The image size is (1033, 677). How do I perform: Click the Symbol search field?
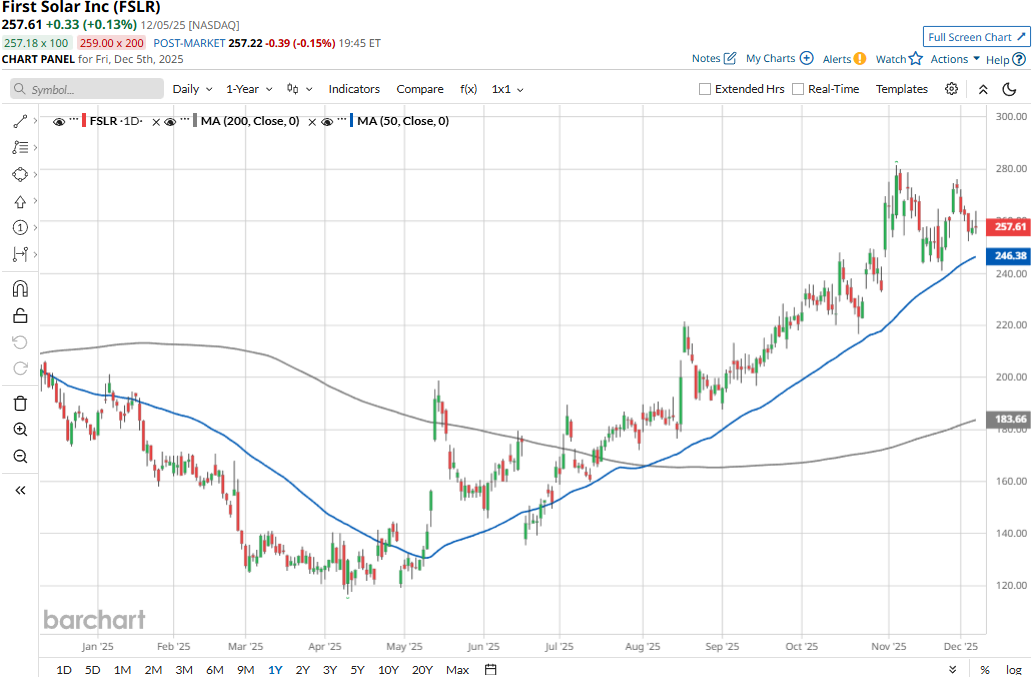click(x=87, y=89)
